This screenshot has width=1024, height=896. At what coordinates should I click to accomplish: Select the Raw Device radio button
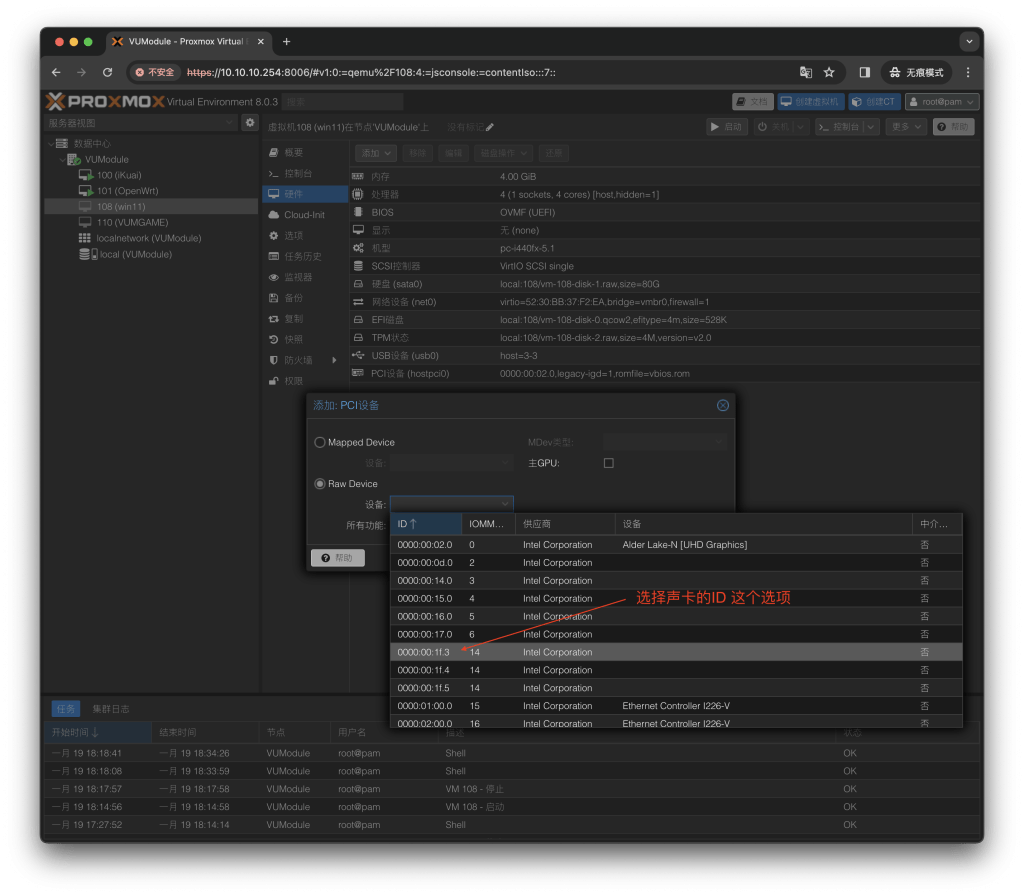click(320, 484)
